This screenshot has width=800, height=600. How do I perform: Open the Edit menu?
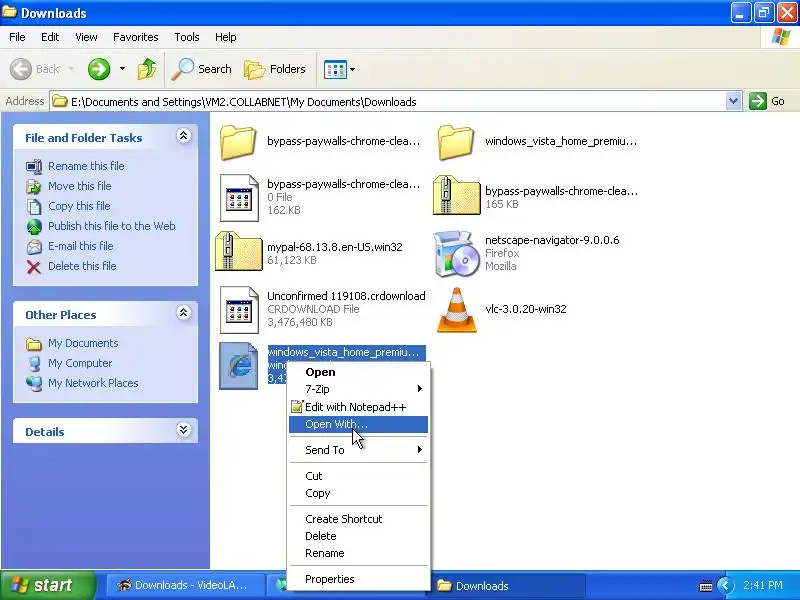coord(50,37)
